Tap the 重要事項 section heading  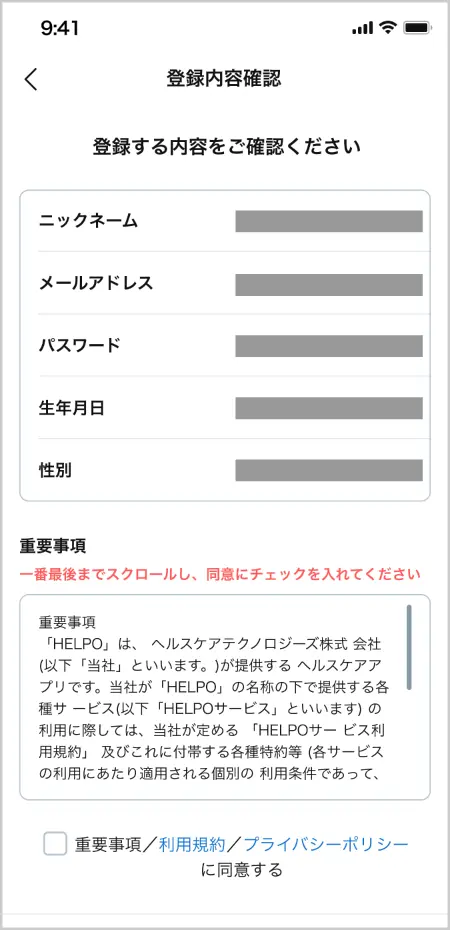(53, 545)
